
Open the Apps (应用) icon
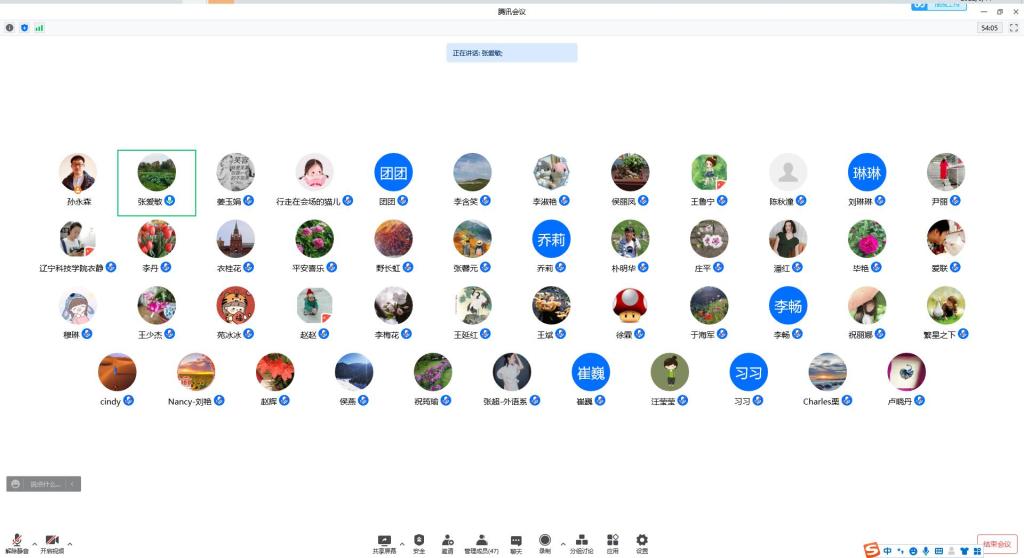pyautogui.click(x=612, y=541)
